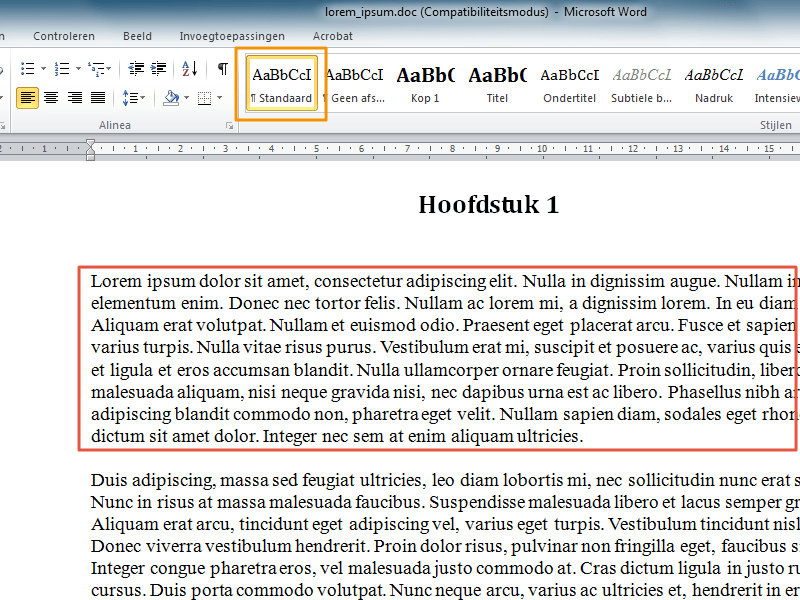Click the line spacing icon
The image size is (800, 600).
point(130,97)
